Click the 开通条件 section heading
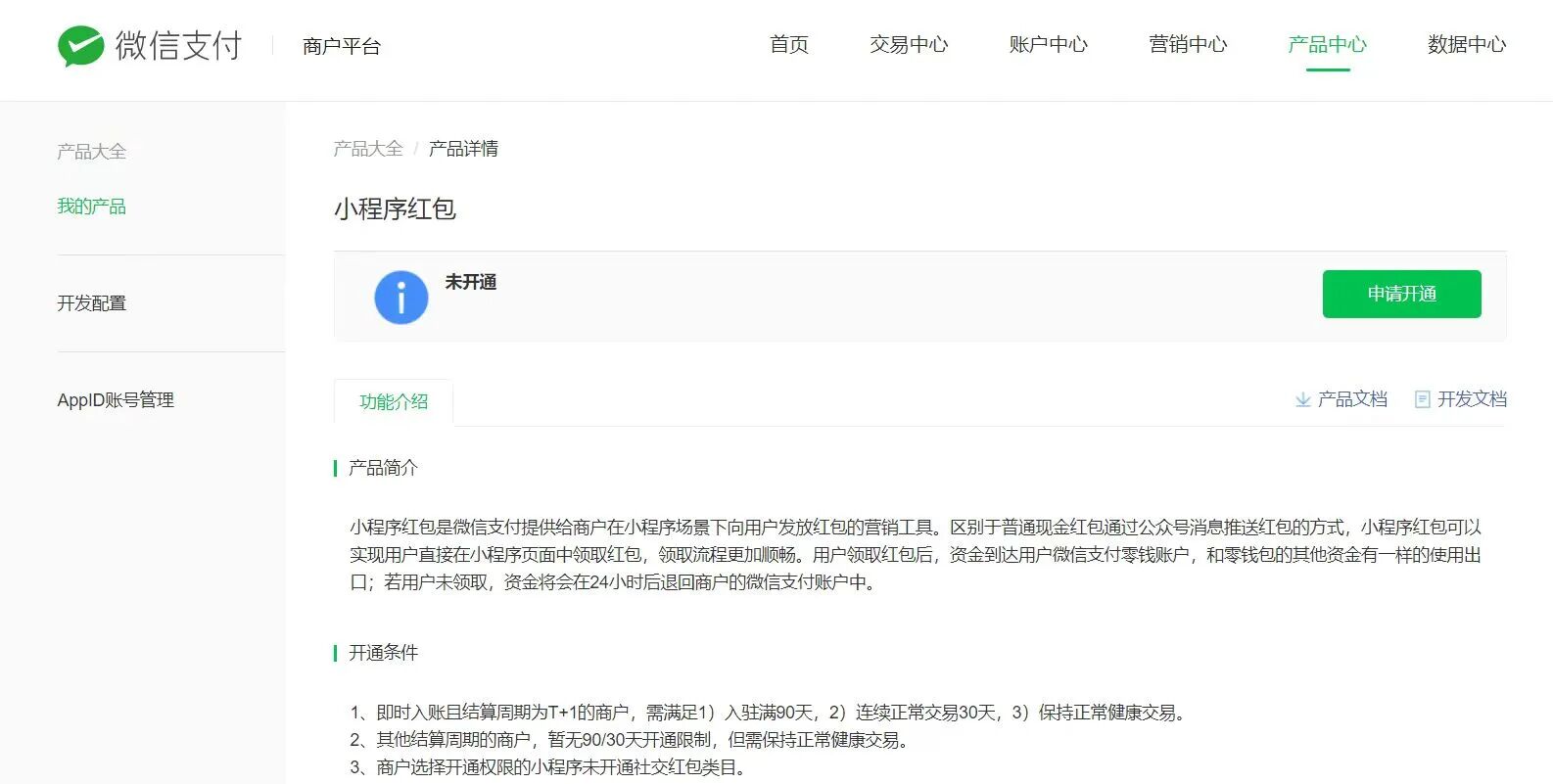Screen dimensions: 1553x784 pyautogui.click(x=383, y=653)
